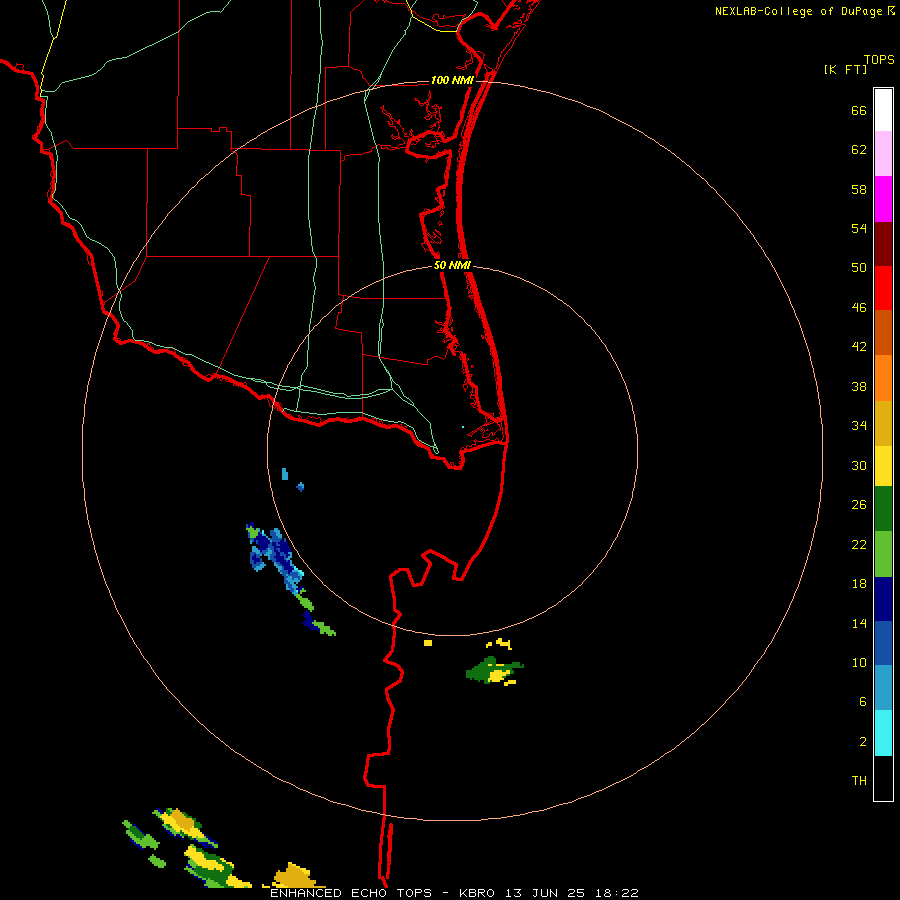This screenshot has height=900, width=900.
Task: Click the 50 value on the scale
Action: pyautogui.click(x=859, y=267)
